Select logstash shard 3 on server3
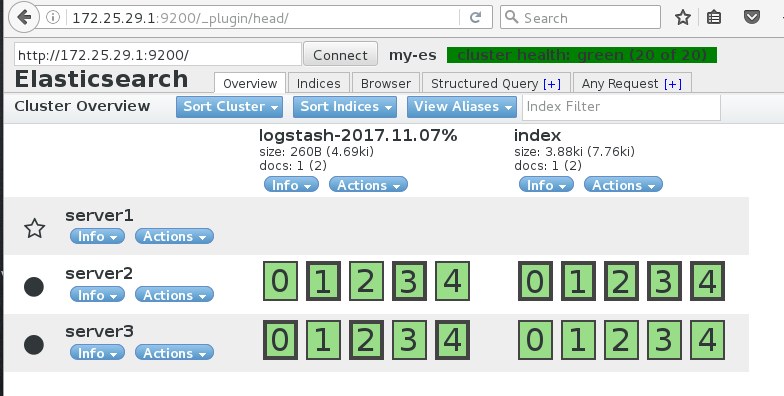The width and height of the screenshot is (784, 396). [x=410, y=340]
